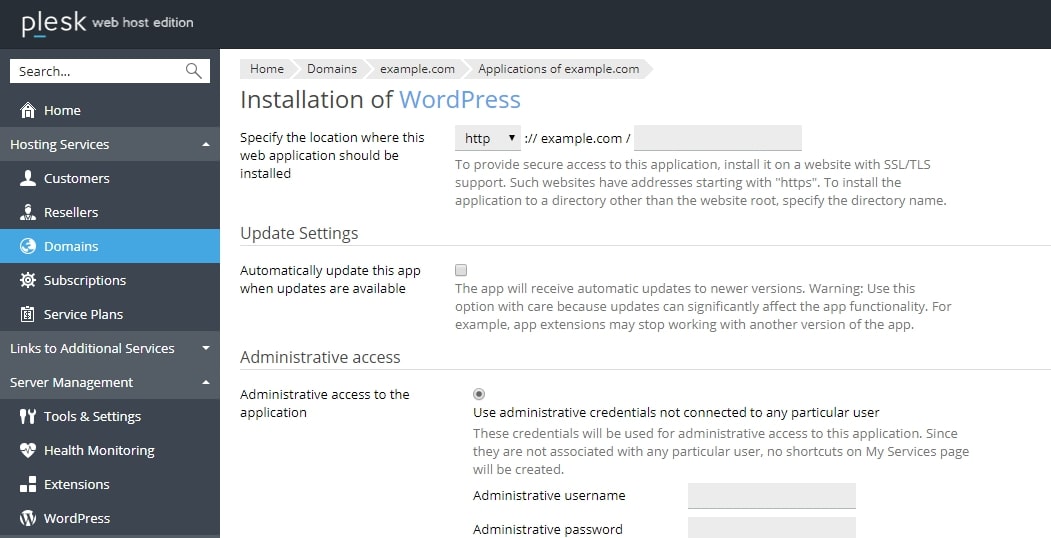Click the Resellers icon in sidebar
Image resolution: width=1051 pixels, height=538 pixels.
click(27, 212)
